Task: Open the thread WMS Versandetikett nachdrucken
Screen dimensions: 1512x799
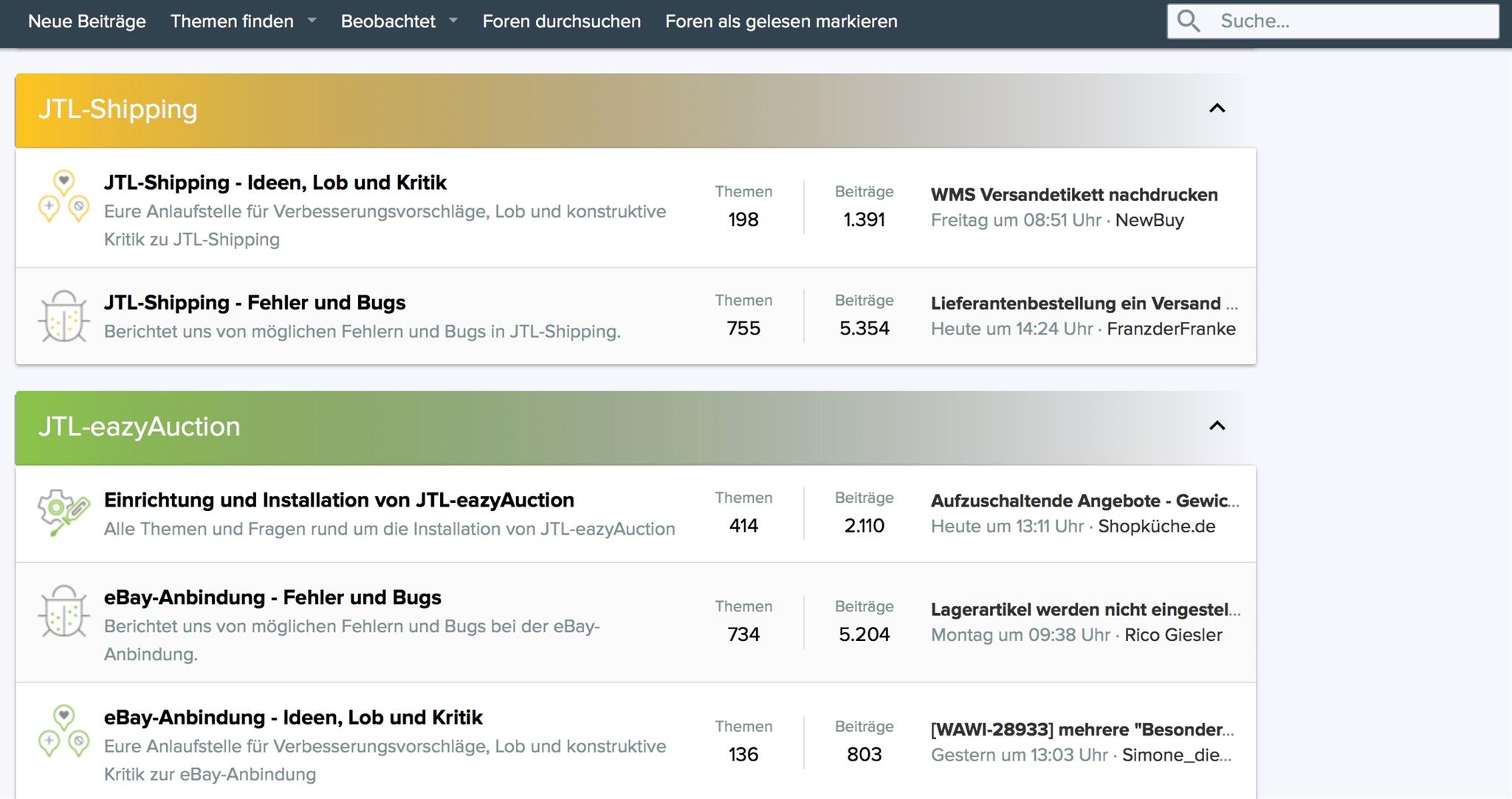Action: pos(1074,195)
